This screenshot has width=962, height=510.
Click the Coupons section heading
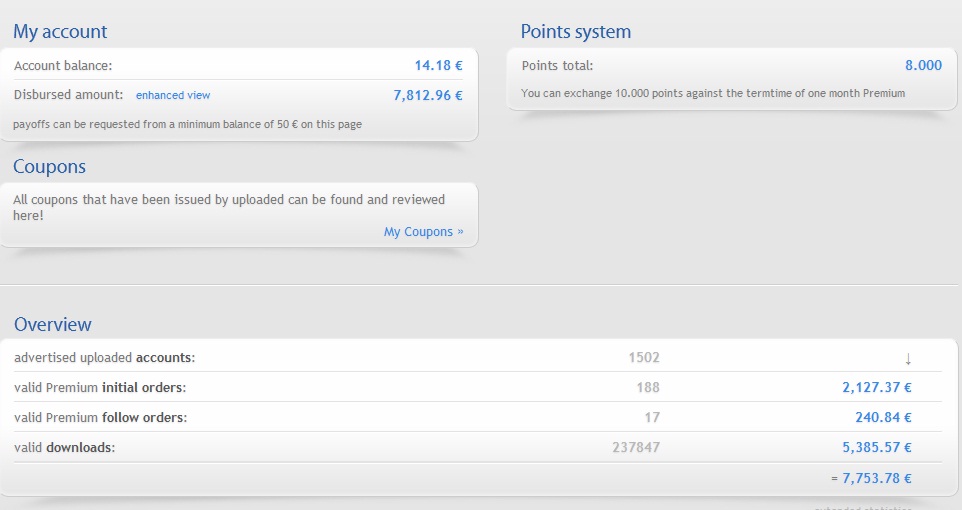tap(49, 167)
